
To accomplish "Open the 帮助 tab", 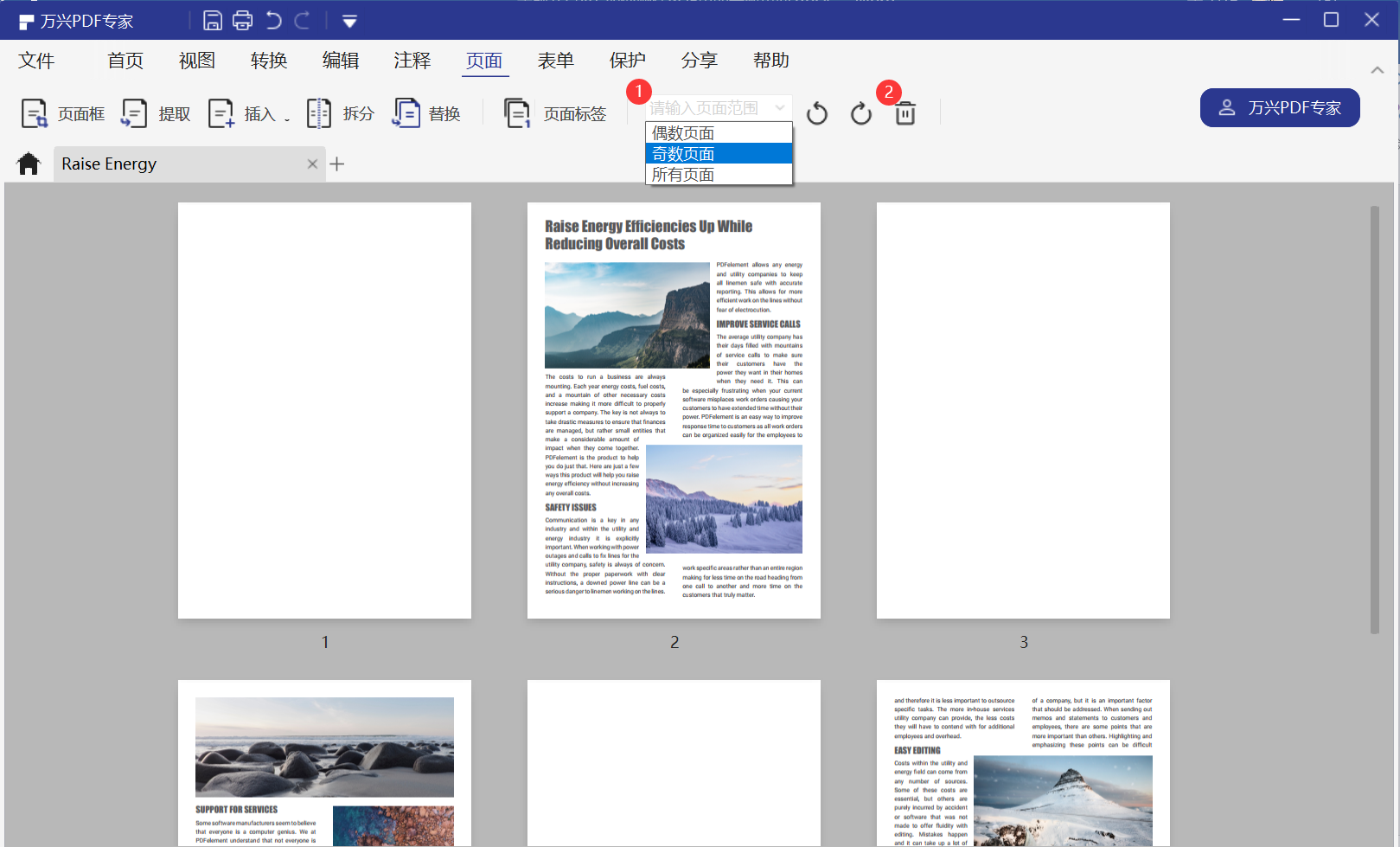I will [x=771, y=61].
